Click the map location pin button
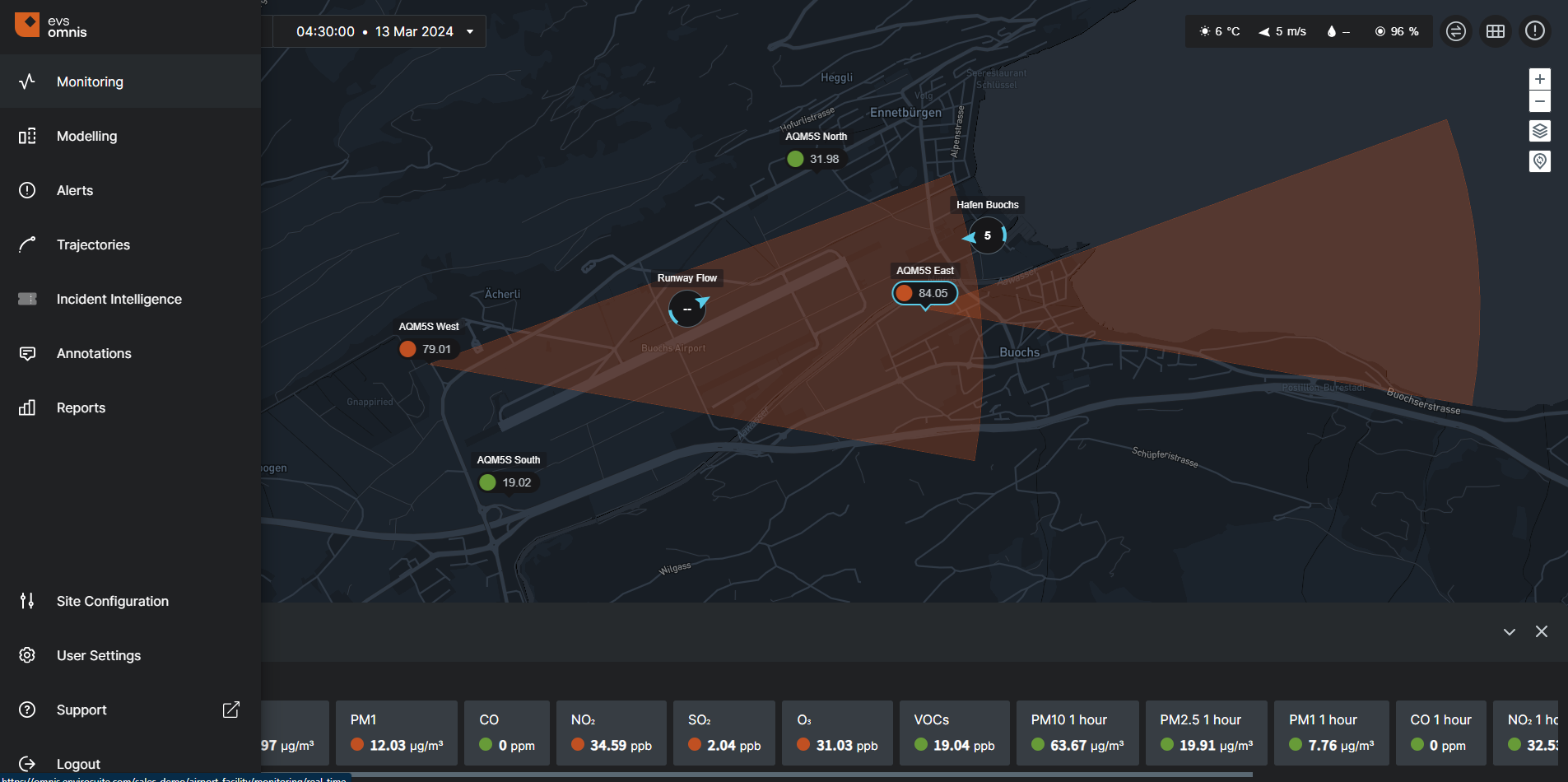Viewport: 1568px width, 782px height. click(x=1539, y=161)
